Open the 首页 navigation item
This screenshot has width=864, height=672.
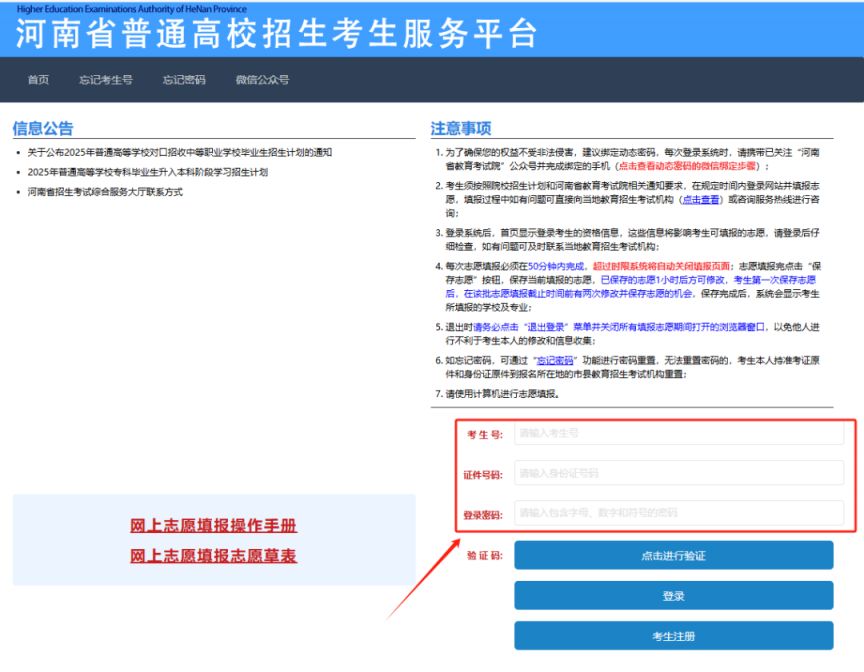pos(38,80)
